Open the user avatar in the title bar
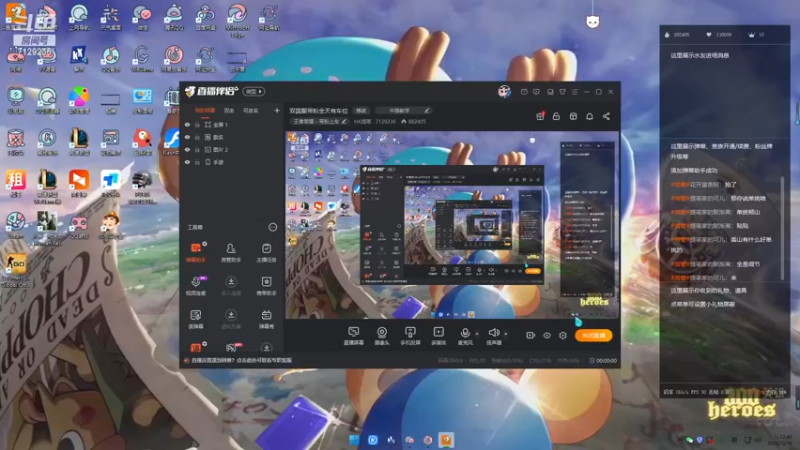This screenshot has height=450, width=800. 504,91
